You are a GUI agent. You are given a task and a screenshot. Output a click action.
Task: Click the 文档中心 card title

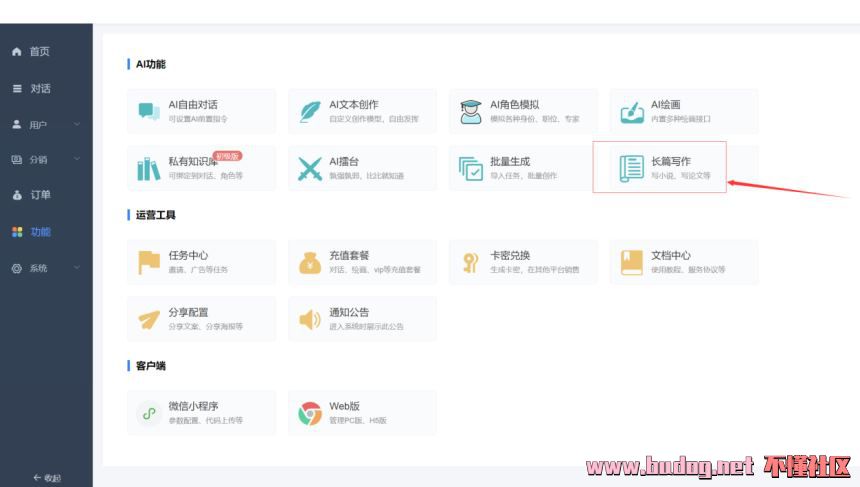click(671, 255)
